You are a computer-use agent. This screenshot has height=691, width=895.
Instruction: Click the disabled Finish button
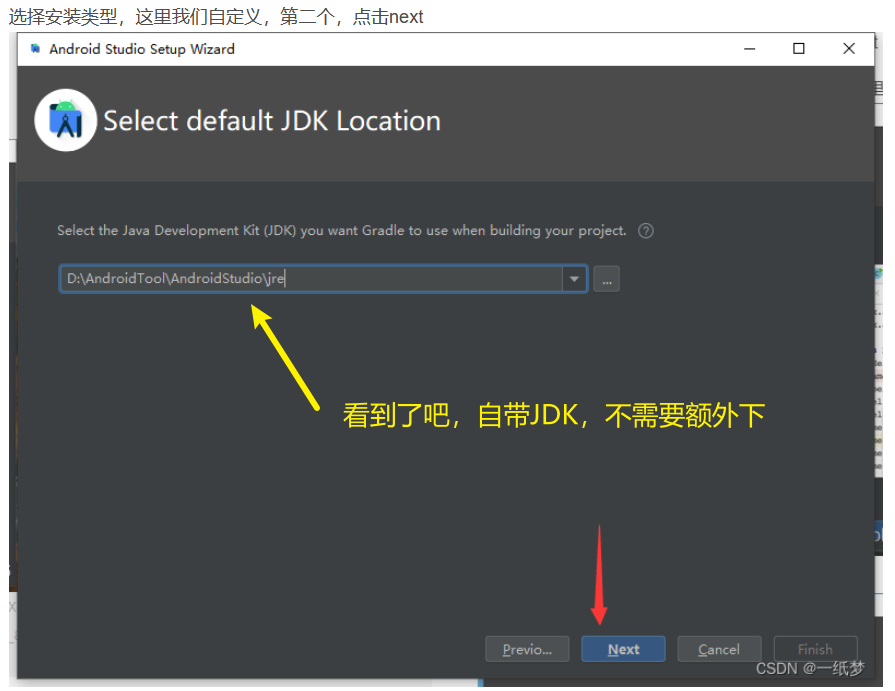tap(815, 649)
